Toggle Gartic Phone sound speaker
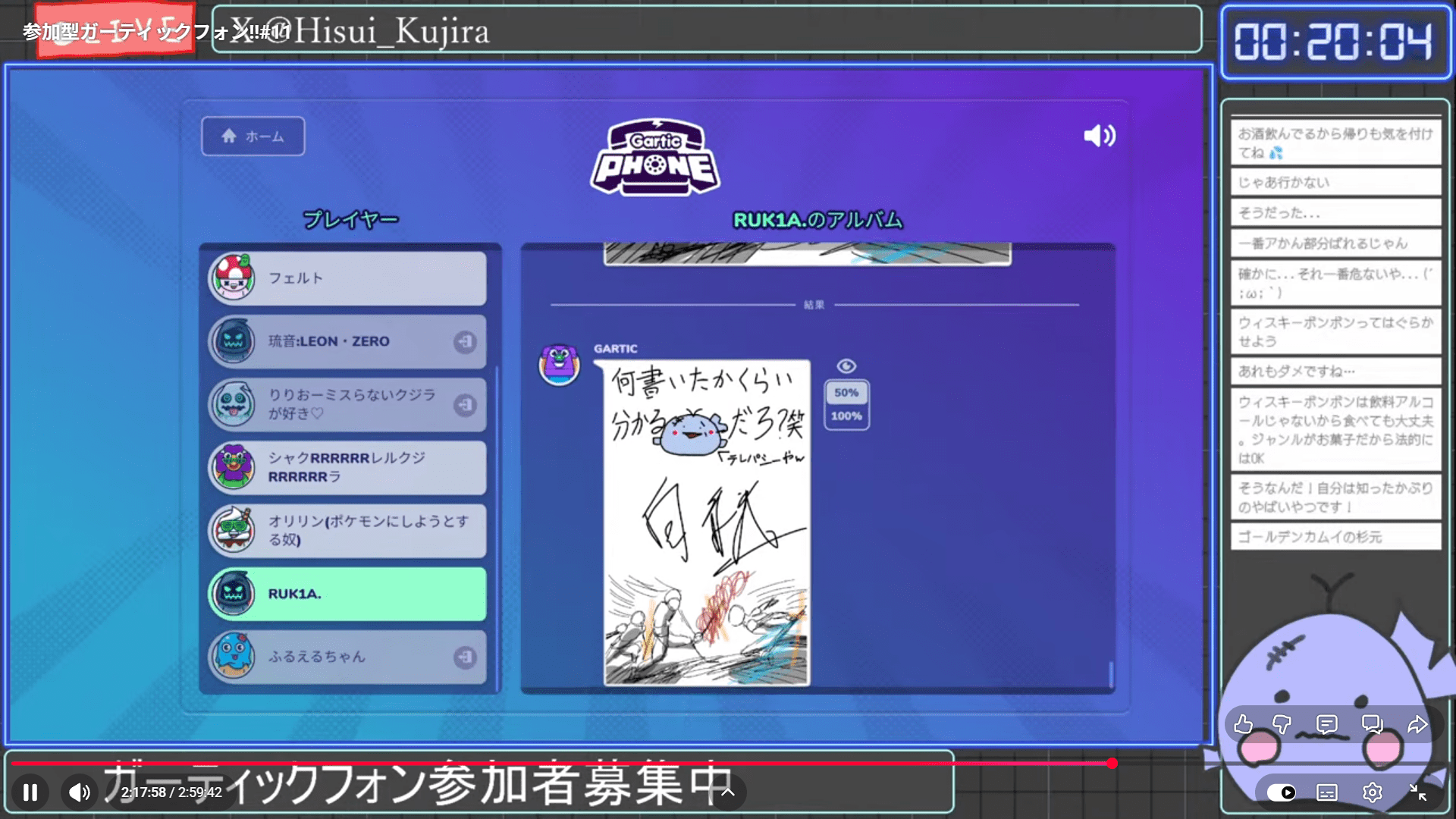 coord(1099,136)
